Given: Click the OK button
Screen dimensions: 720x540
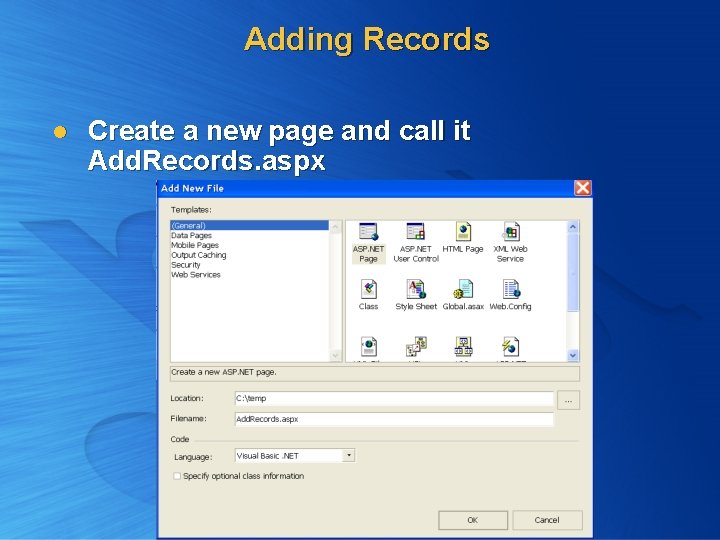Looking at the screenshot, I should tap(473, 520).
